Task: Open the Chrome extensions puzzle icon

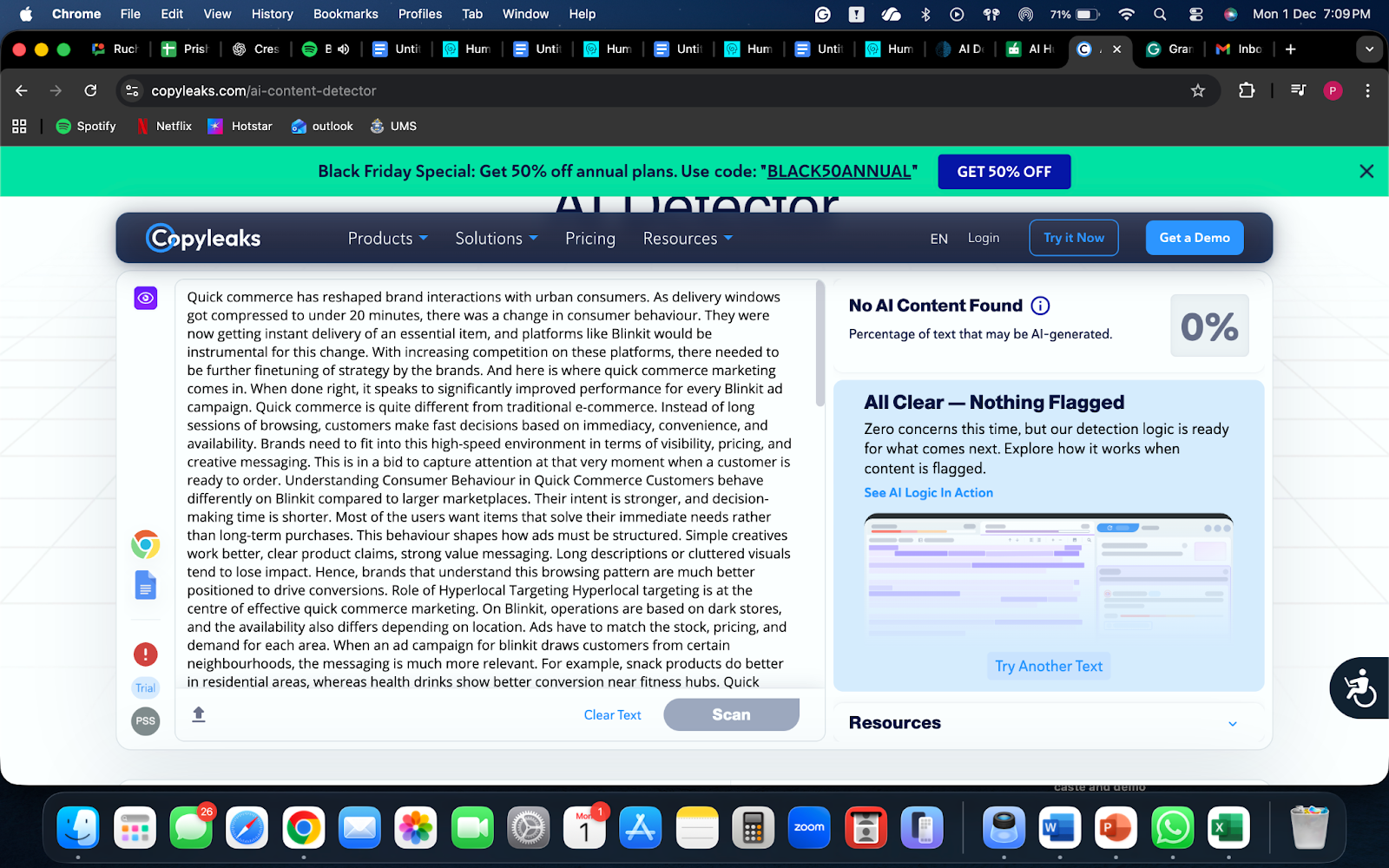Action: 1247,91
